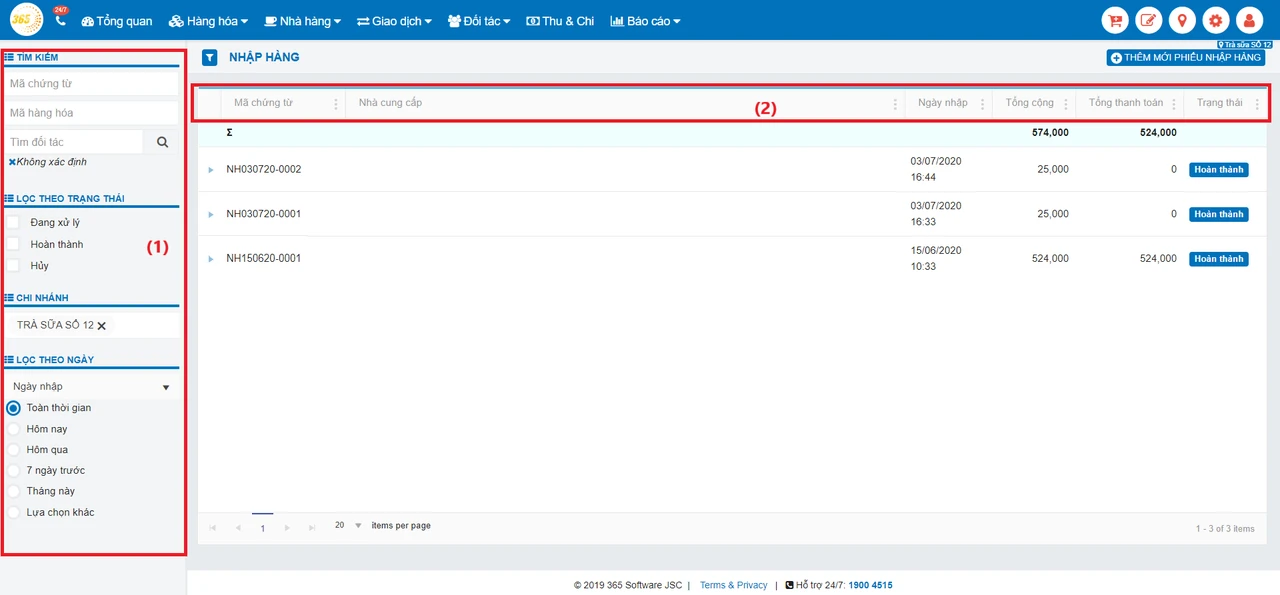Sort by Ngày nhập column header
Image resolution: width=1280 pixels, height=595 pixels.
pyautogui.click(x=943, y=103)
